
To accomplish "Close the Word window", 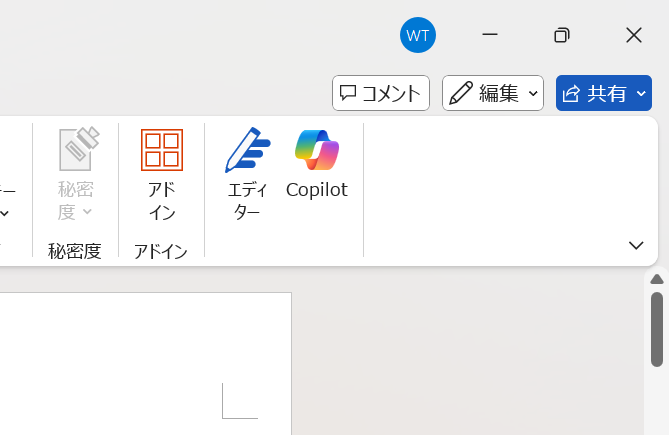I will pos(634,35).
